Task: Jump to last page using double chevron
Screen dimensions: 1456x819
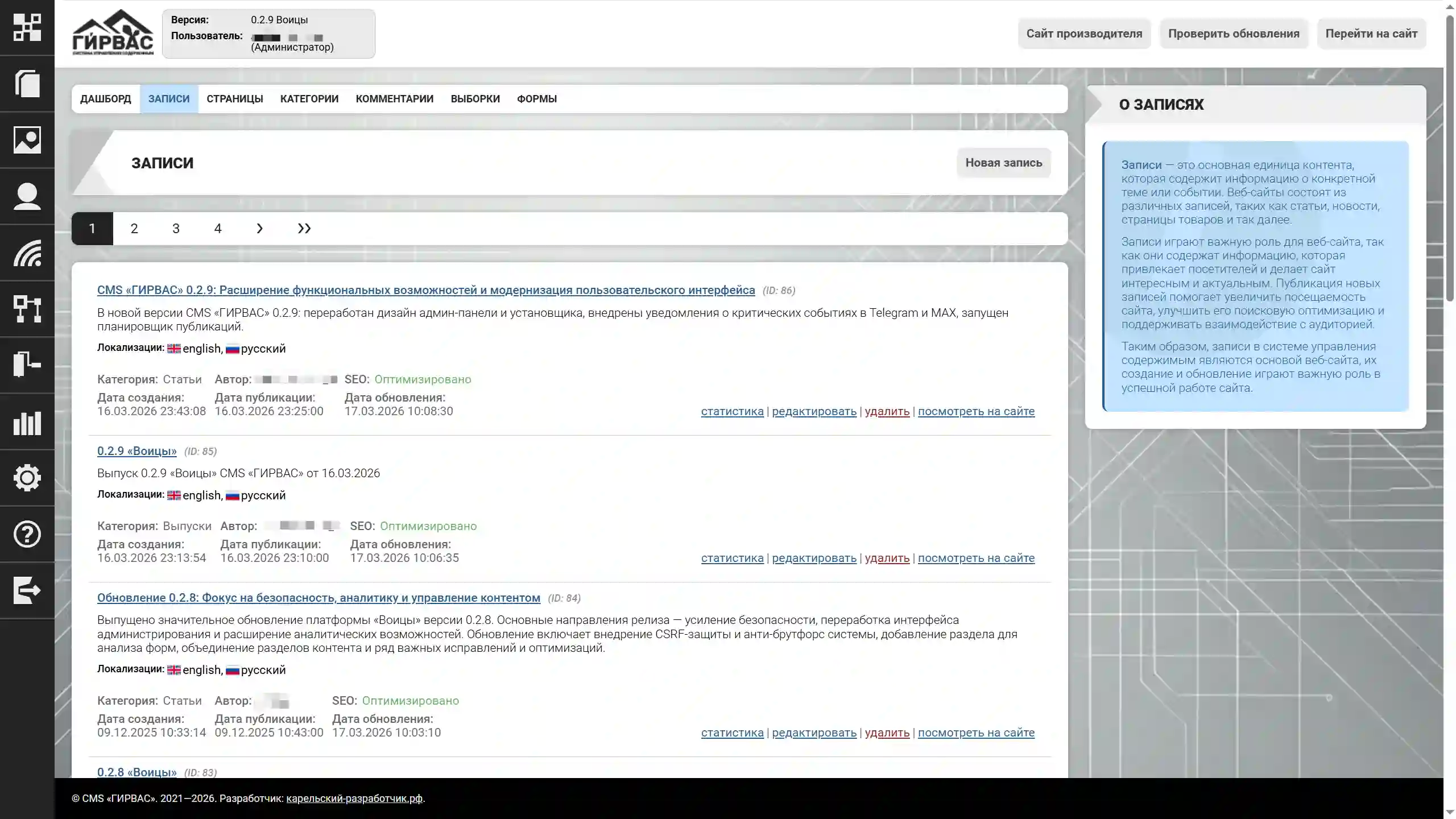Action: 304,228
